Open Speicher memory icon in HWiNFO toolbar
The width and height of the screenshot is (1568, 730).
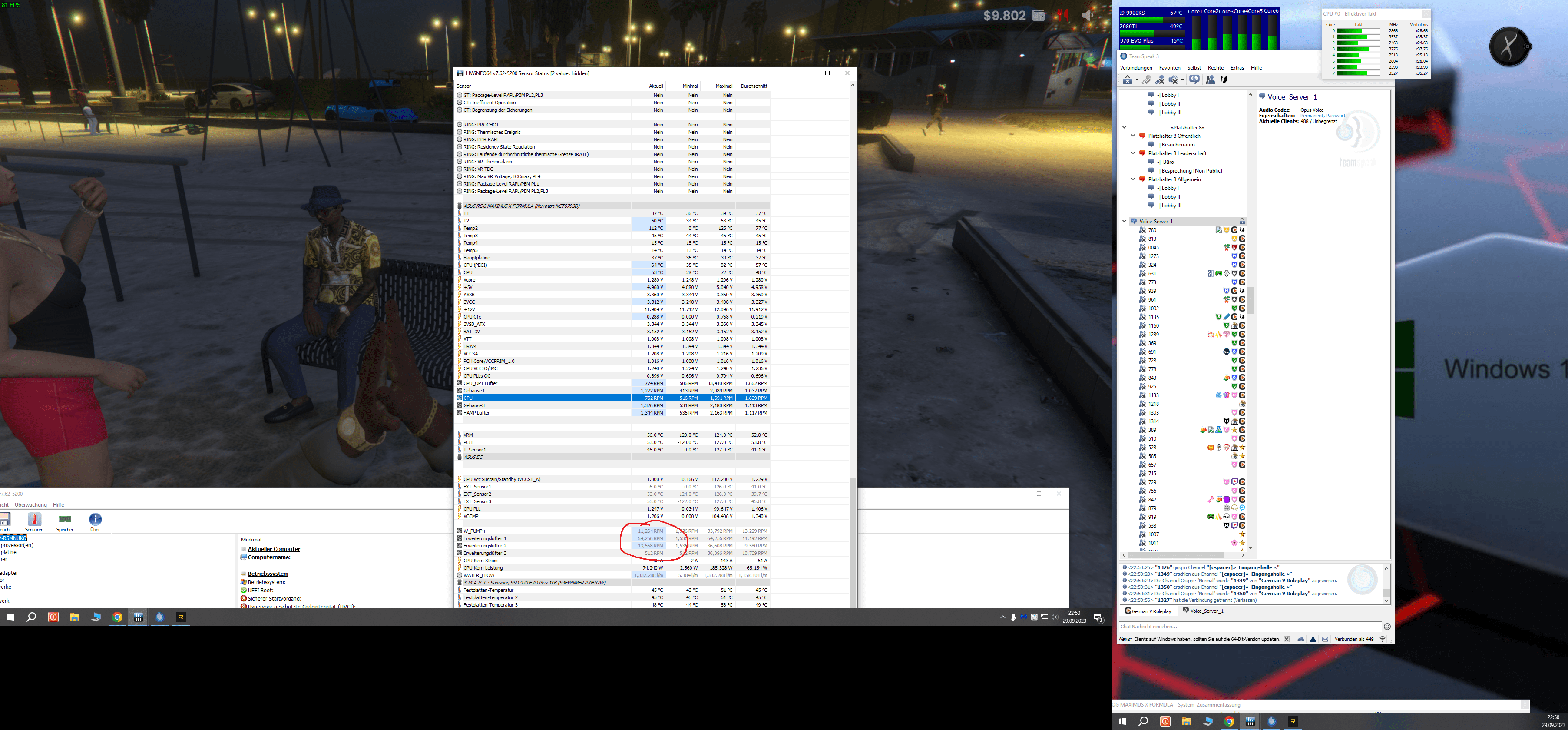coord(65,520)
